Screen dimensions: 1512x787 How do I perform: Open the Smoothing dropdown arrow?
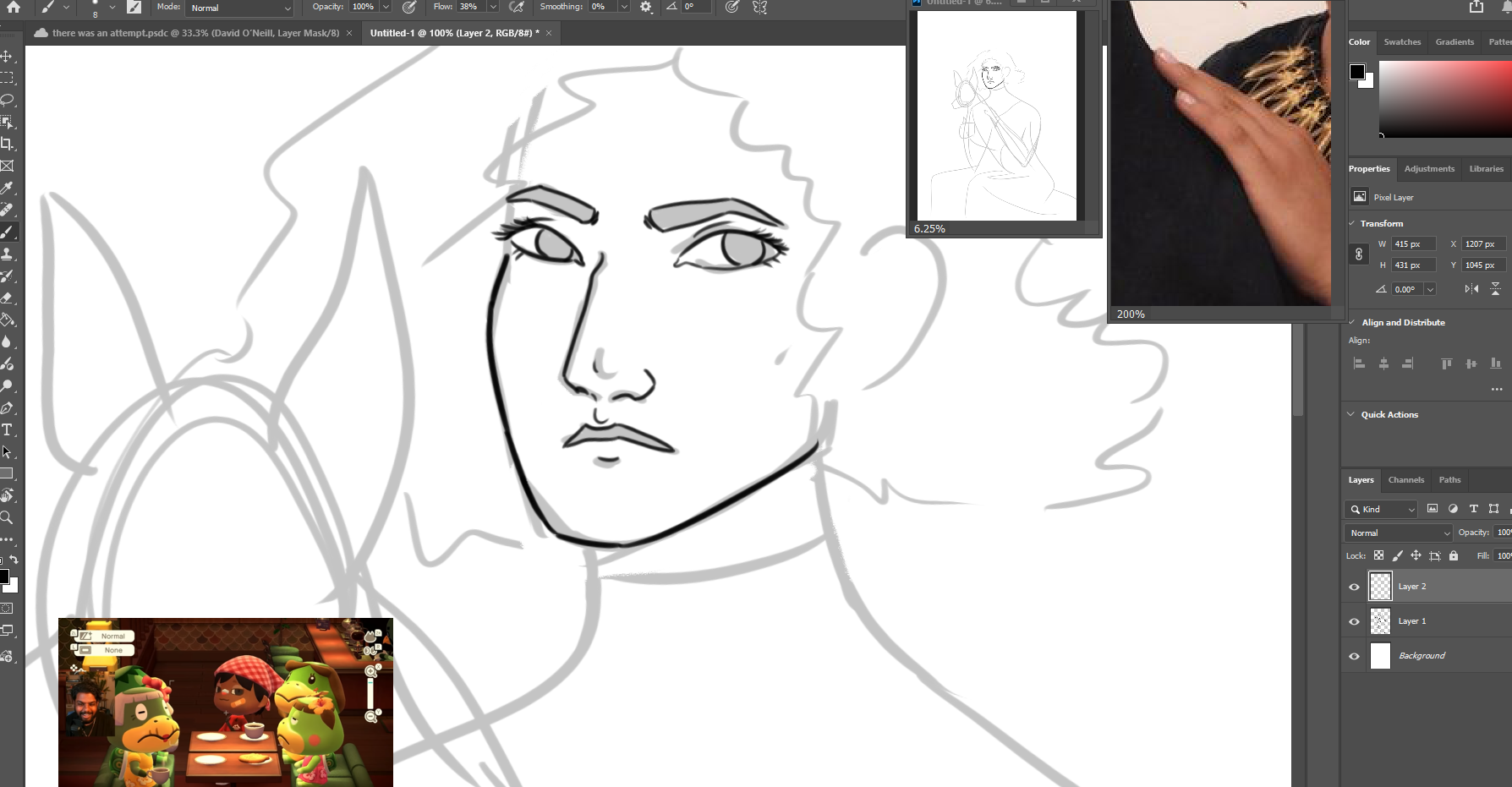624,7
